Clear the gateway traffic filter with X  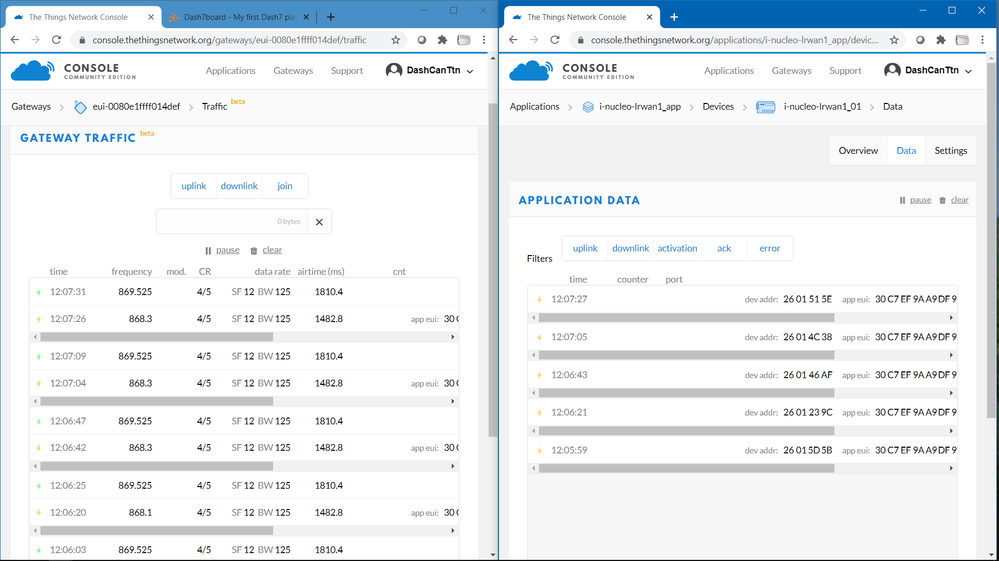[319, 222]
